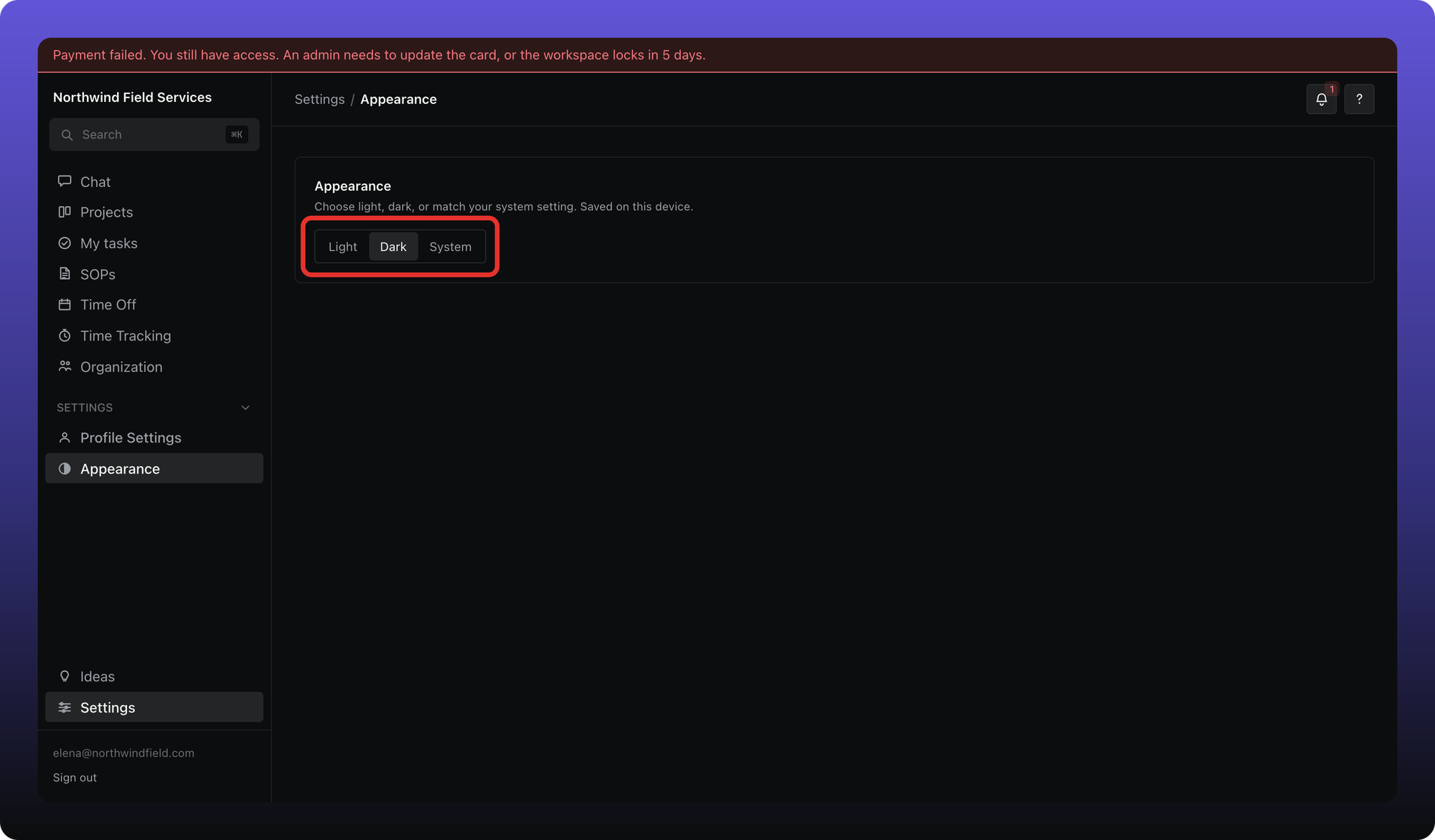The width and height of the screenshot is (1435, 840).
Task: Click the Profile Settings person icon
Action: (x=65, y=438)
